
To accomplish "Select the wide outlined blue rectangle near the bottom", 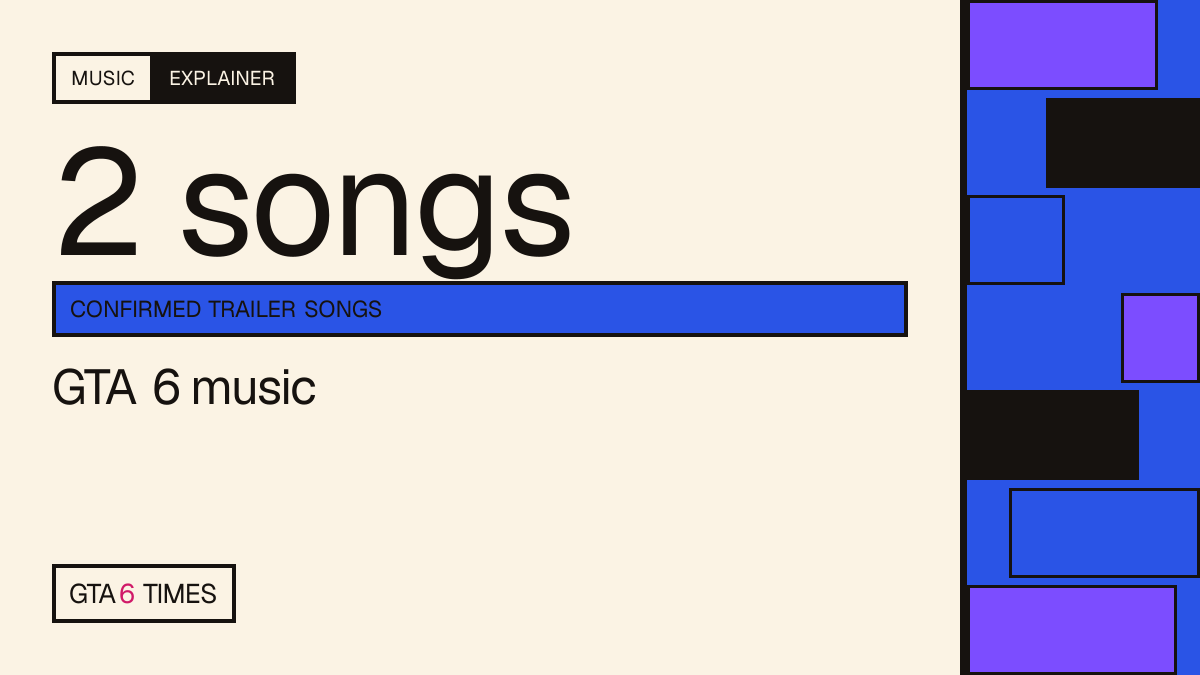I will click(x=1104, y=533).
